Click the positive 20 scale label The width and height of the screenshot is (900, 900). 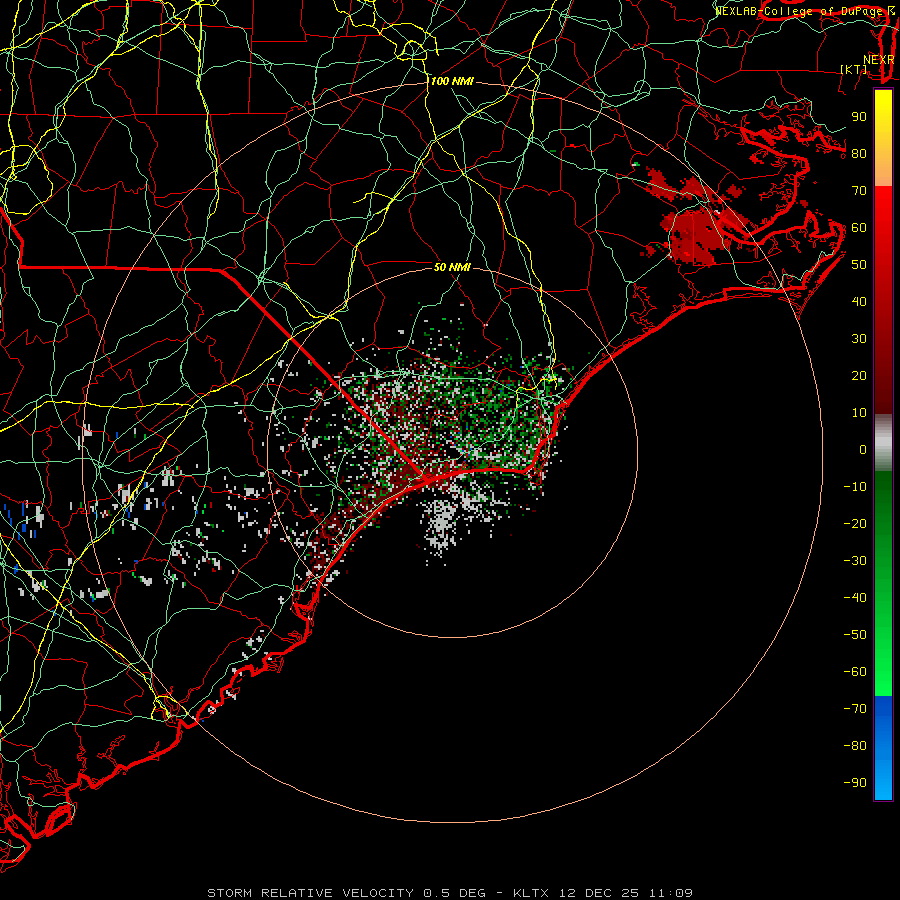[859, 375]
